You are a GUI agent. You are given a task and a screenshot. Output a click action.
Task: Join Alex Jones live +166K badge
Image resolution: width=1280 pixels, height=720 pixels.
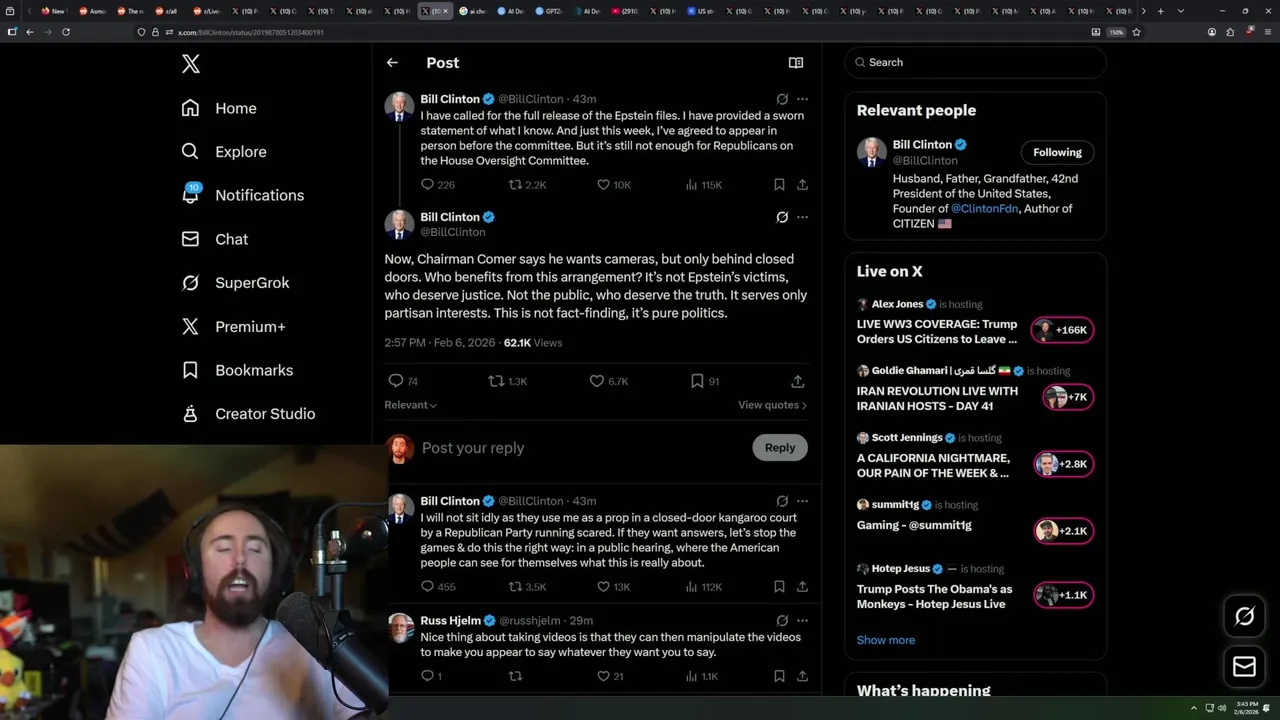[x=1064, y=330]
